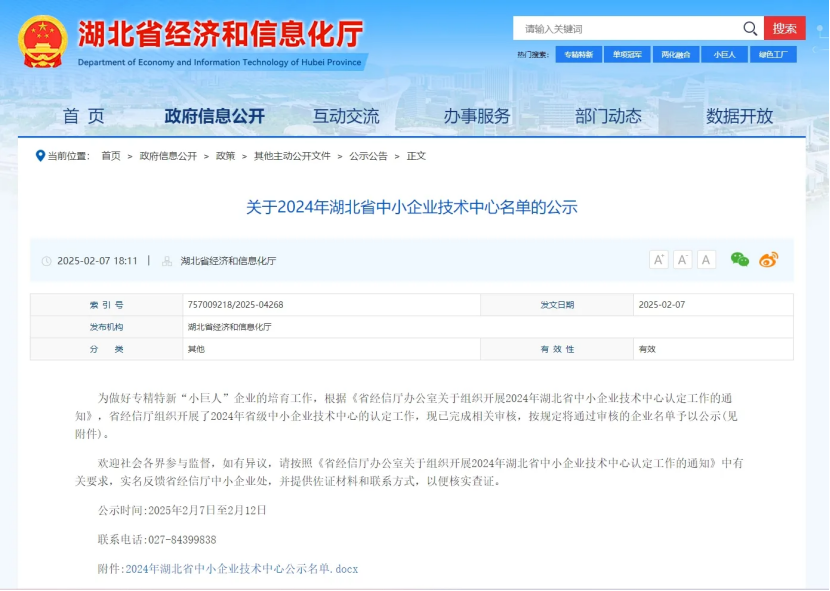
Task: Click the 发布机构 table label
Action: click(106, 327)
